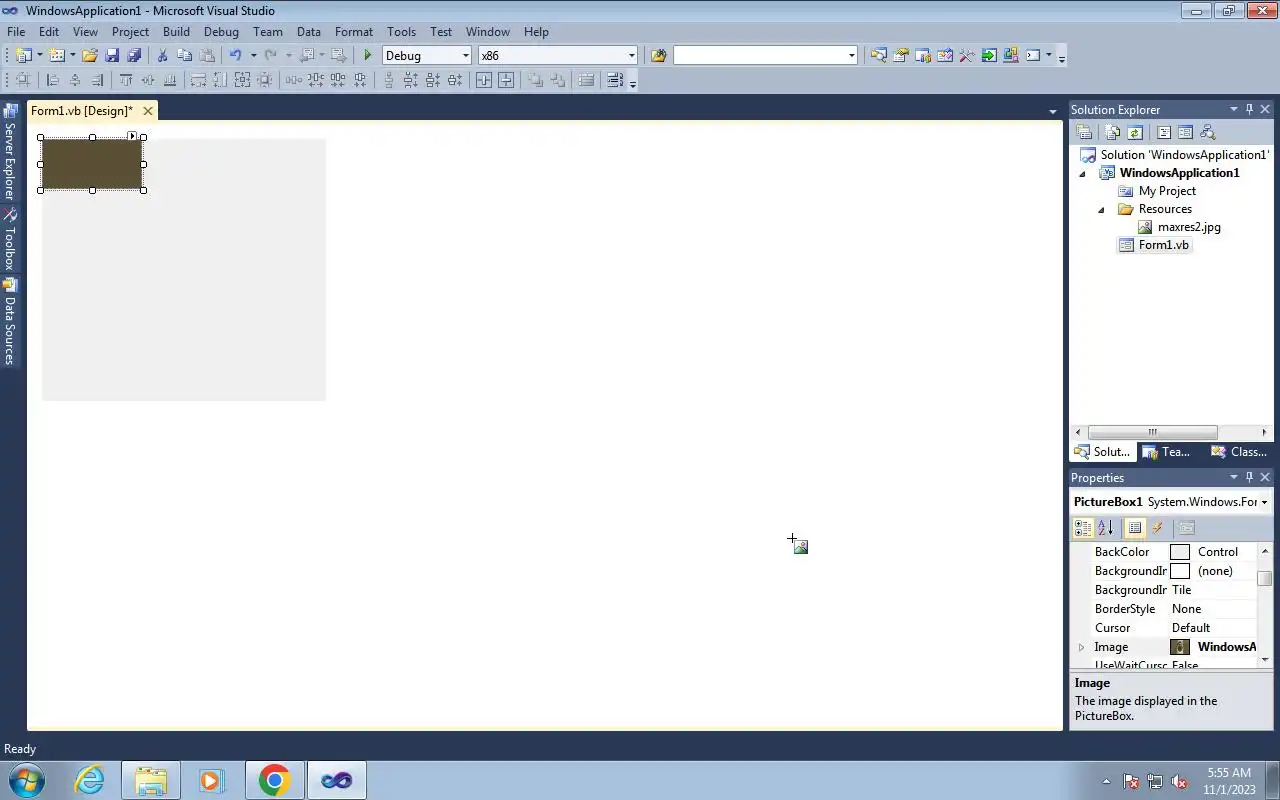Collapse the WindowsApplication1 project node

pos(1082,173)
